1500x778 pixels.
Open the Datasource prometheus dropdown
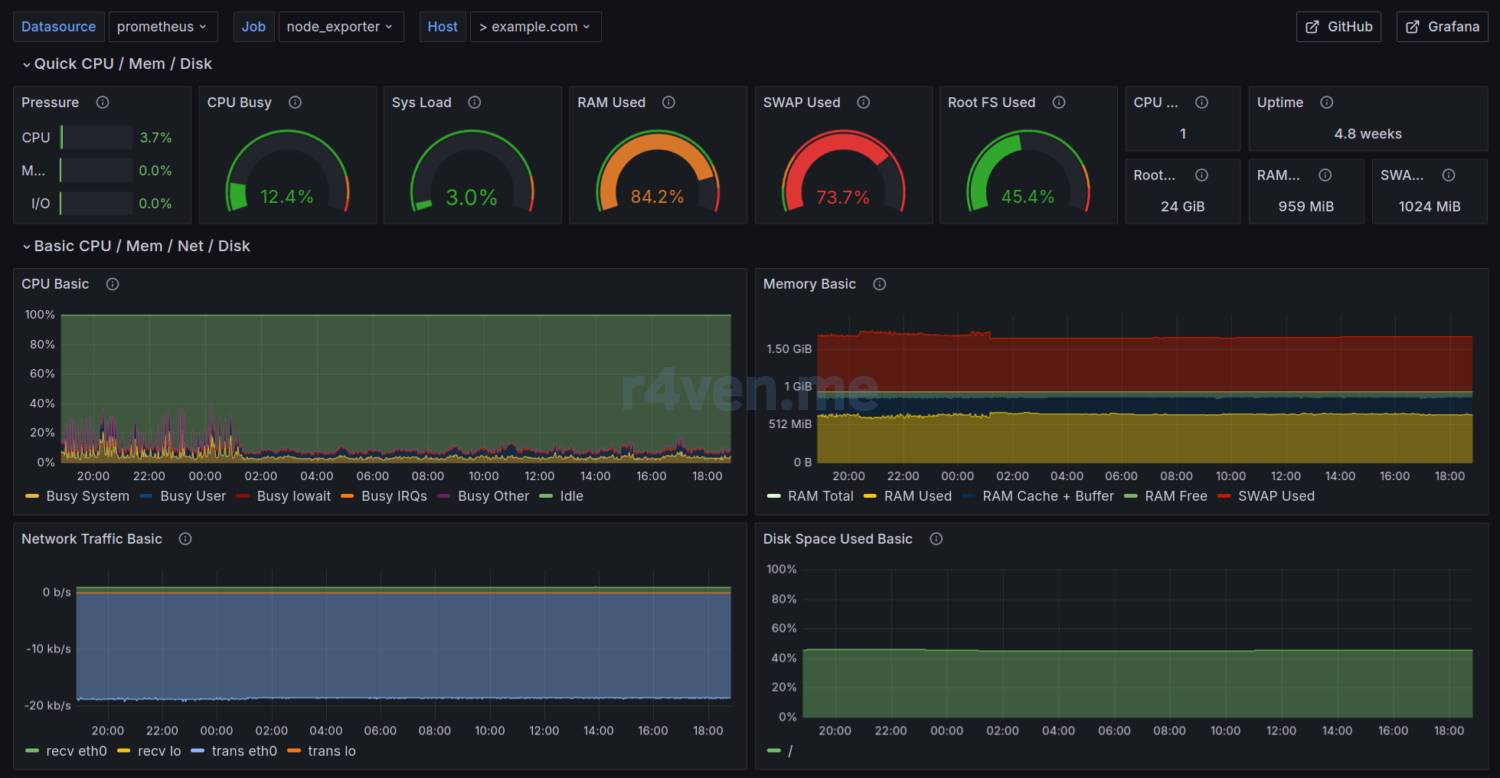coord(162,27)
